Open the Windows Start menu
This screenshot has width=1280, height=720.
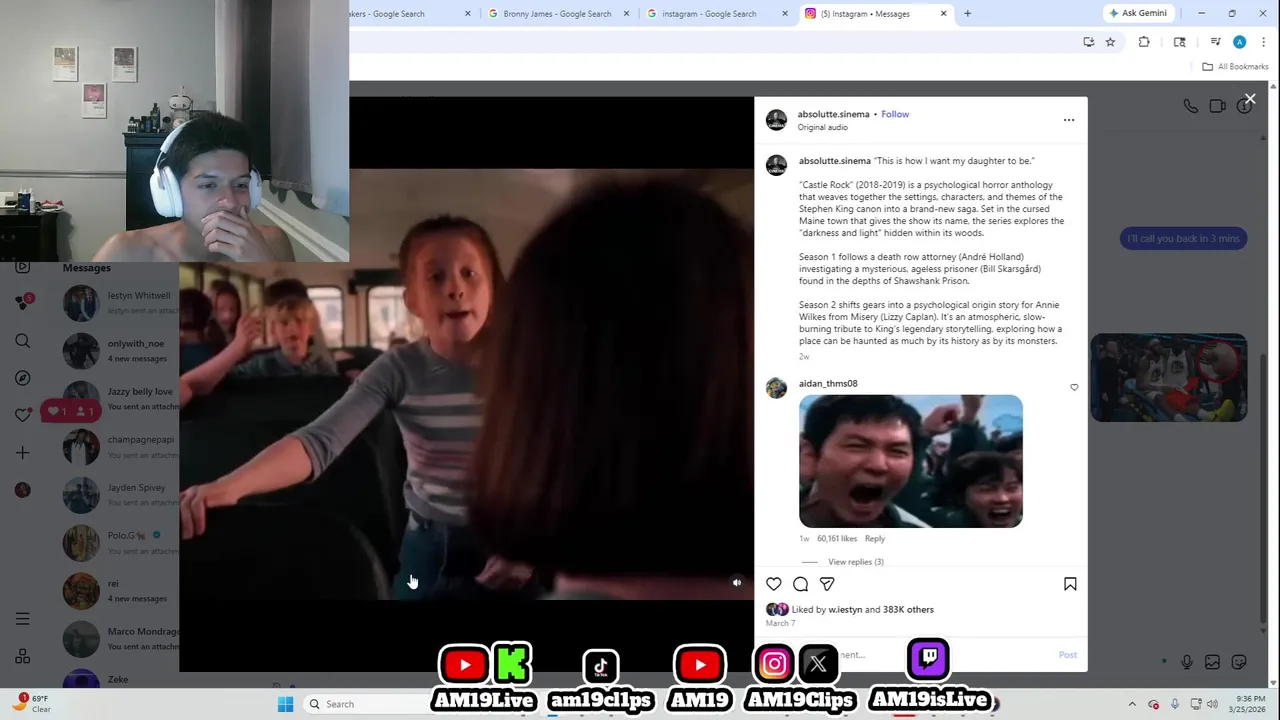285,704
